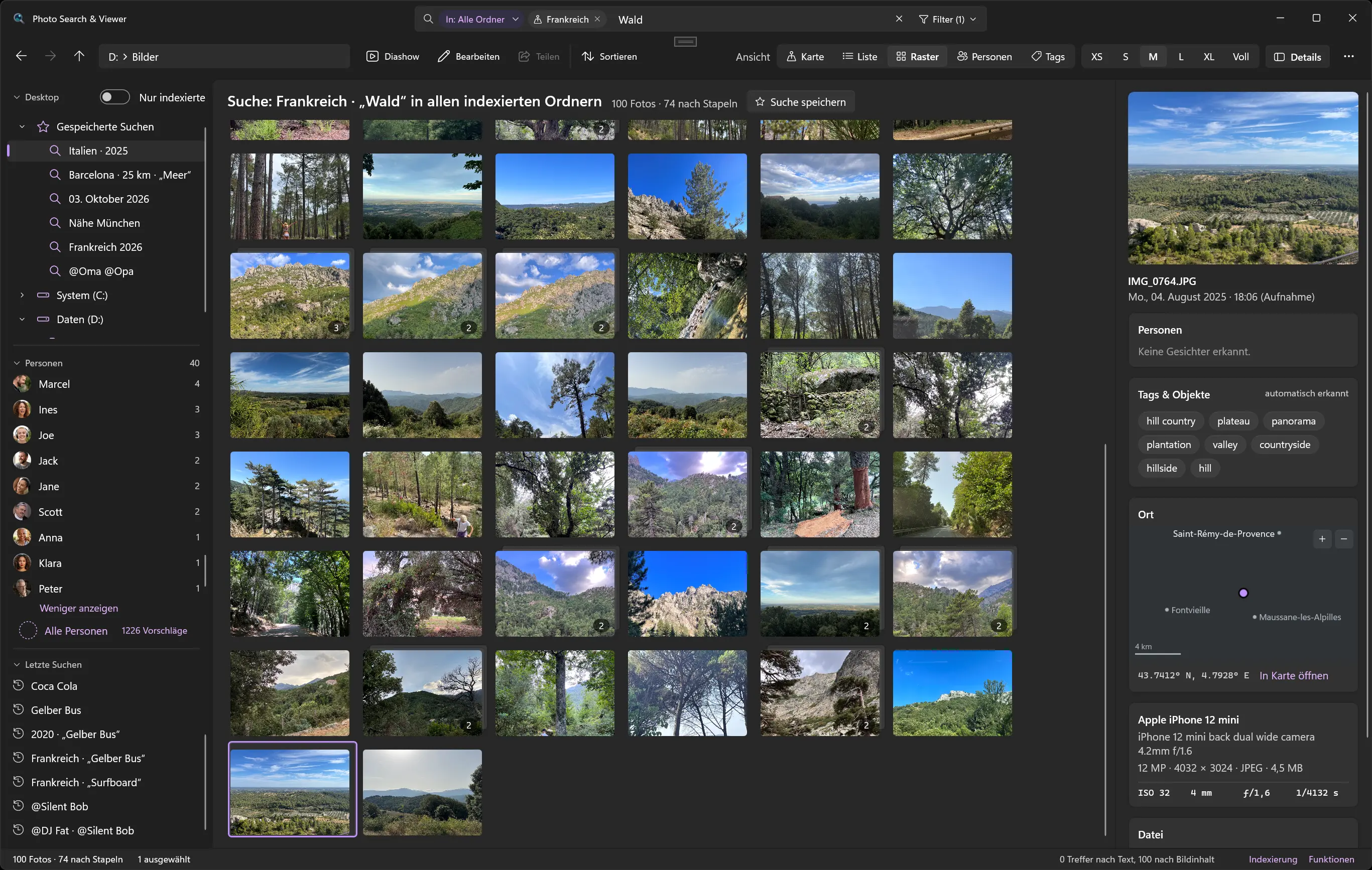Open the more options ellipsis menu

tap(1348, 56)
